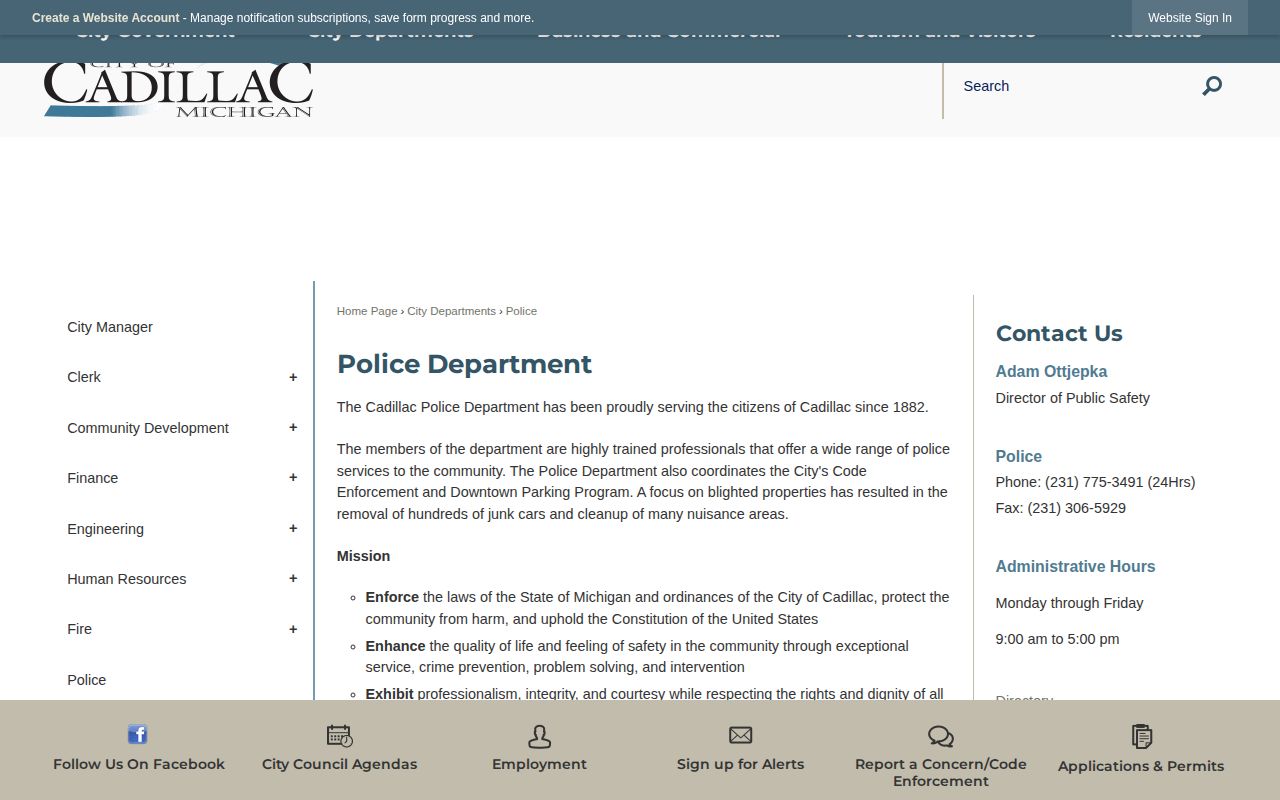Click the Sign up for Alerts envelope icon
The width and height of the screenshot is (1280, 800).
point(740,736)
